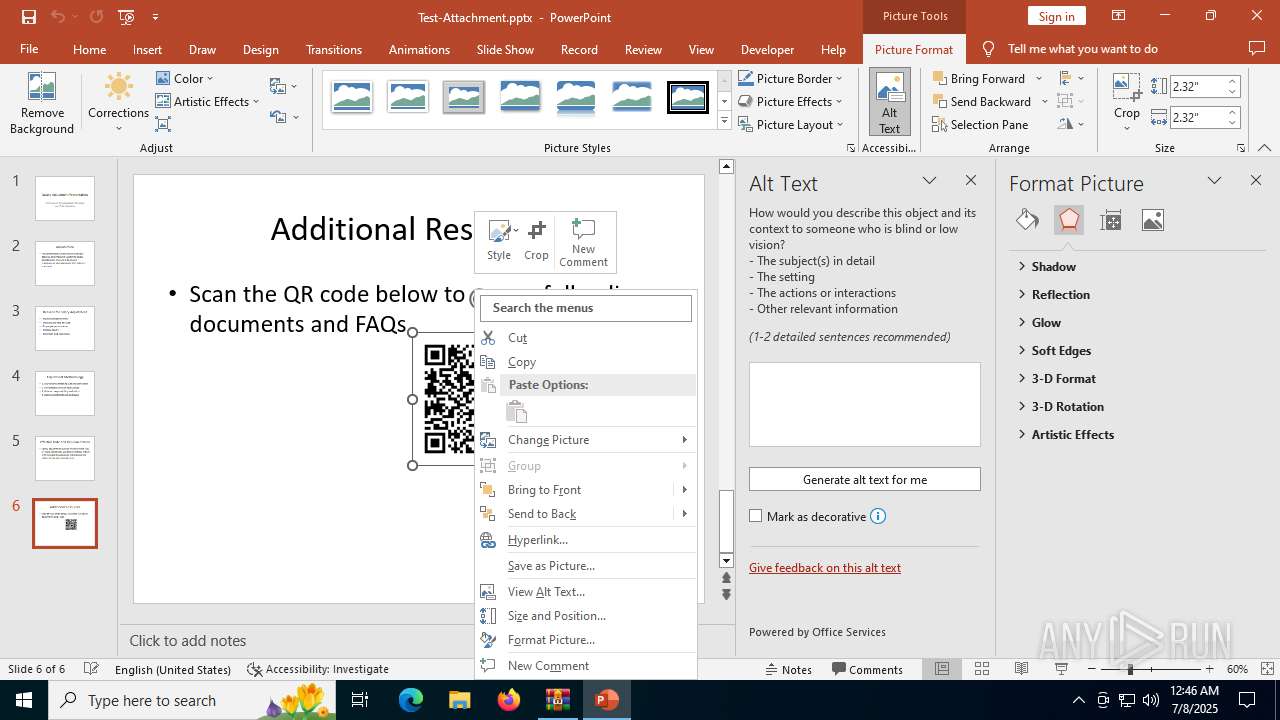Open the Corrections tool
Screen dimensions: 1280x720
(118, 103)
